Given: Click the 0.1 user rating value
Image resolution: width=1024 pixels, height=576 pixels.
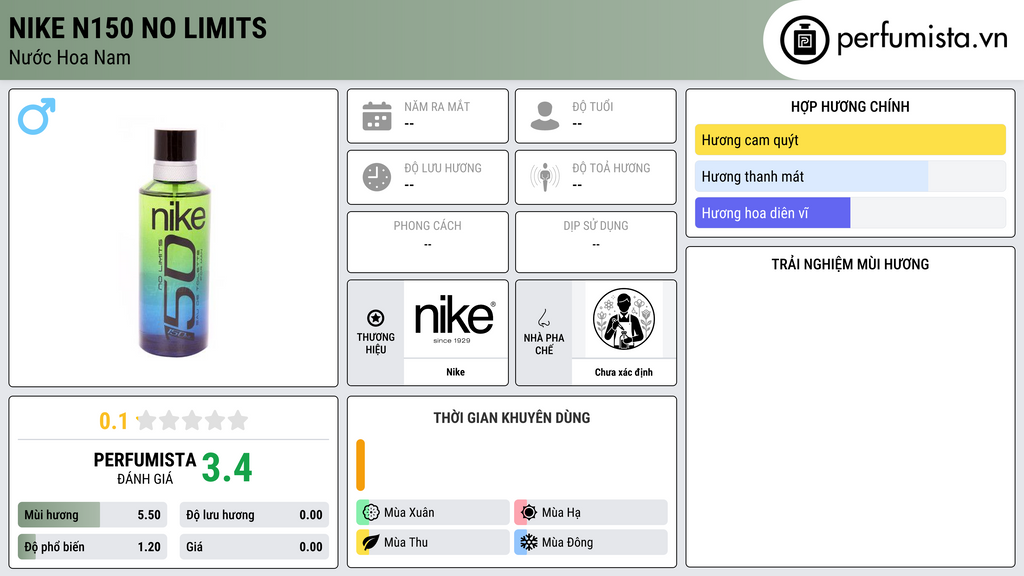Looking at the screenshot, I should point(113,421).
